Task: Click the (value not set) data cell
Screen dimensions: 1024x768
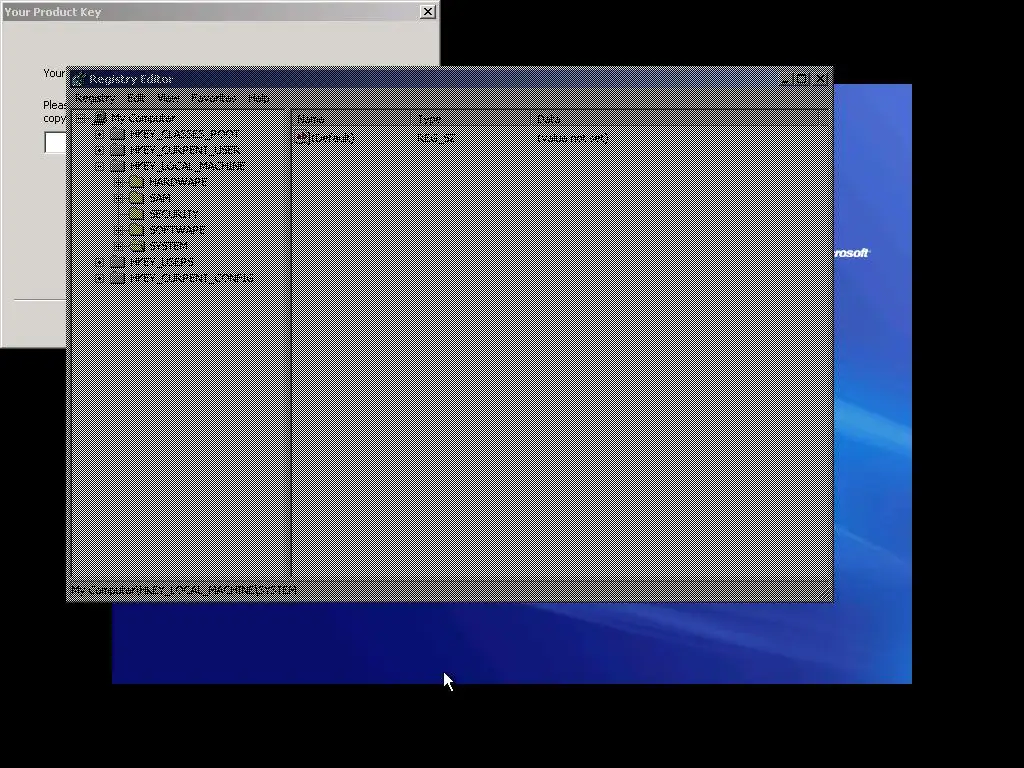Action: pos(572,138)
